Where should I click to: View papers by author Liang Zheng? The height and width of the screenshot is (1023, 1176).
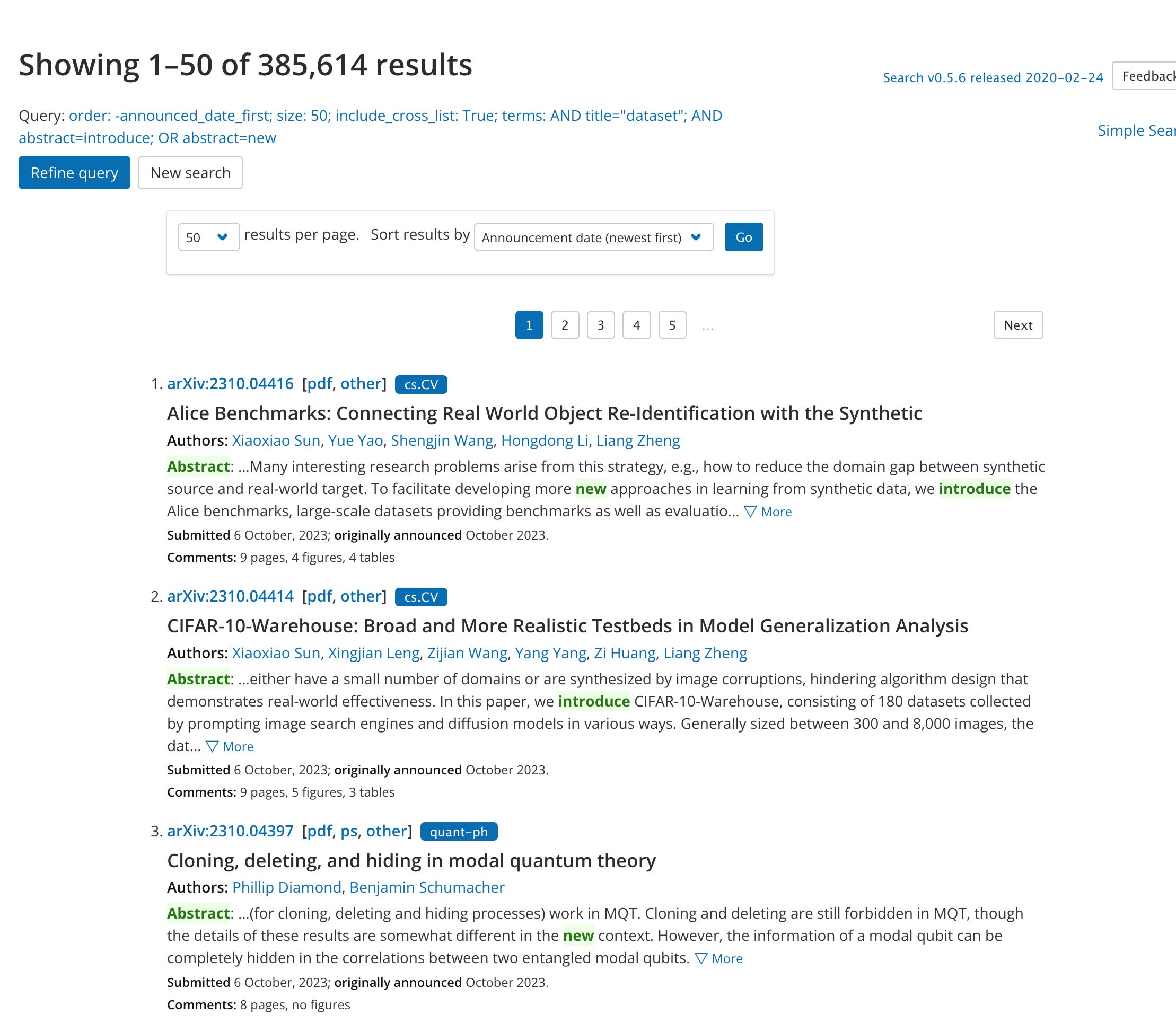(x=638, y=440)
